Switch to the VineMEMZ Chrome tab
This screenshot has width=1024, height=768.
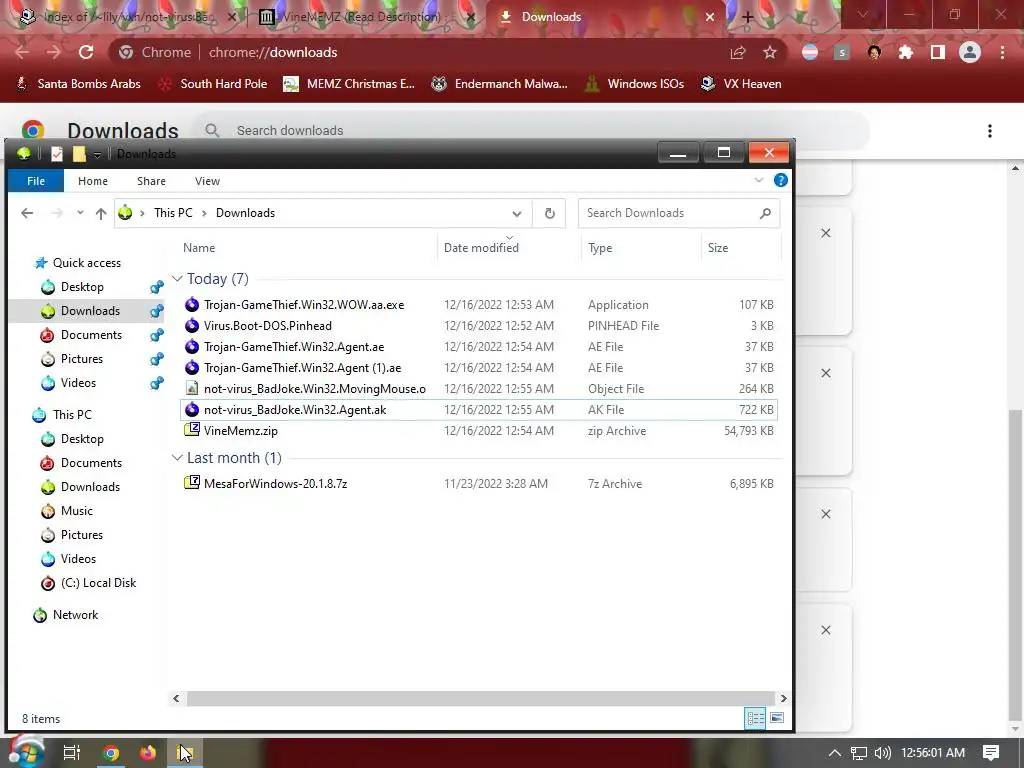pyautogui.click(x=360, y=17)
